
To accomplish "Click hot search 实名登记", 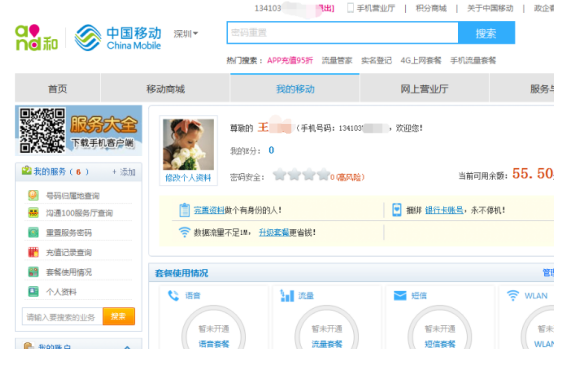I will [x=376, y=60].
